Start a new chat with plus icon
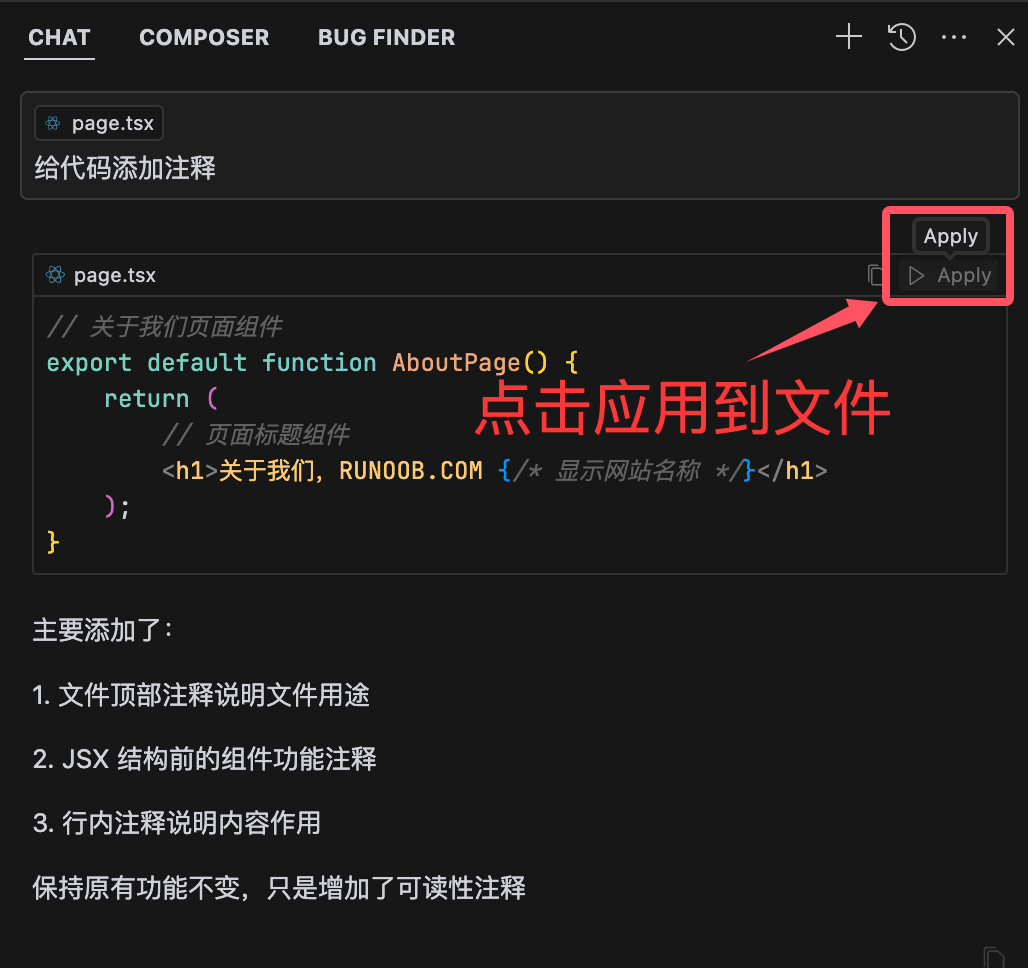Image resolution: width=1028 pixels, height=968 pixels. (848, 38)
